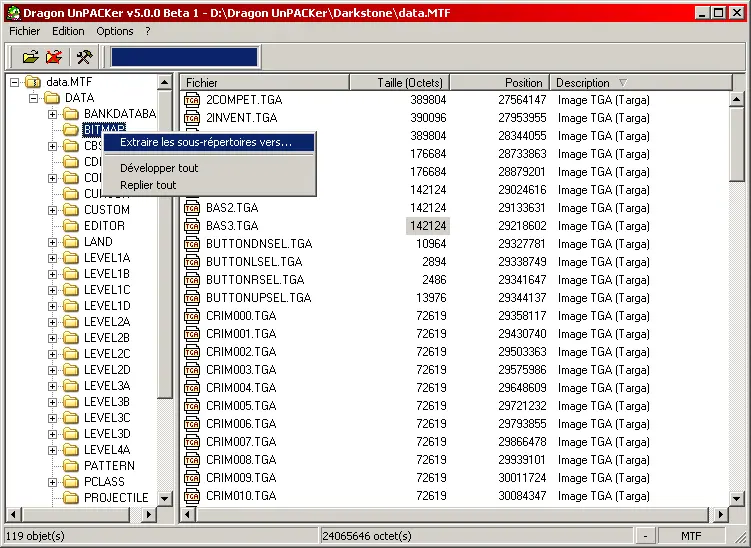The height and width of the screenshot is (548, 751).
Task: Expand the LEVEL1A folder node
Action: click(53, 258)
